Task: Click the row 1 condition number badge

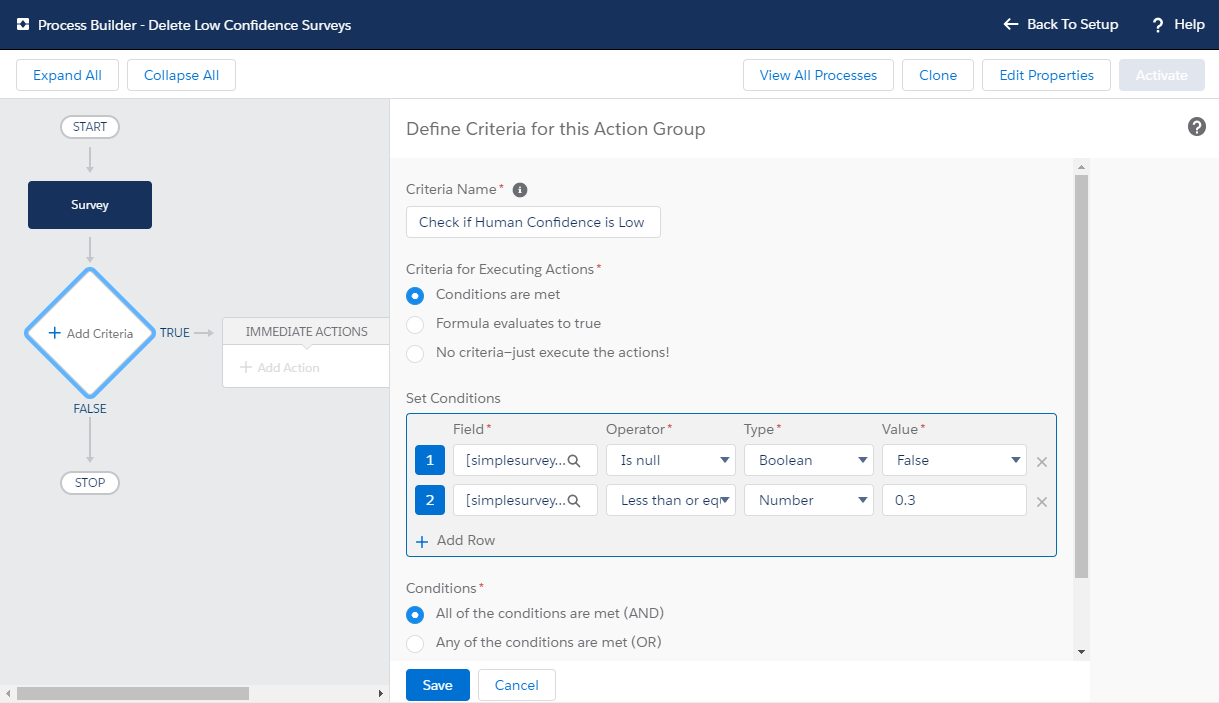Action: click(x=430, y=460)
